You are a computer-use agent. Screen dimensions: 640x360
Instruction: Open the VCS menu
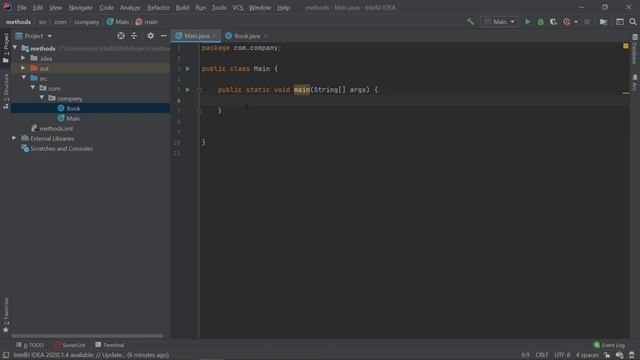tap(238, 7)
